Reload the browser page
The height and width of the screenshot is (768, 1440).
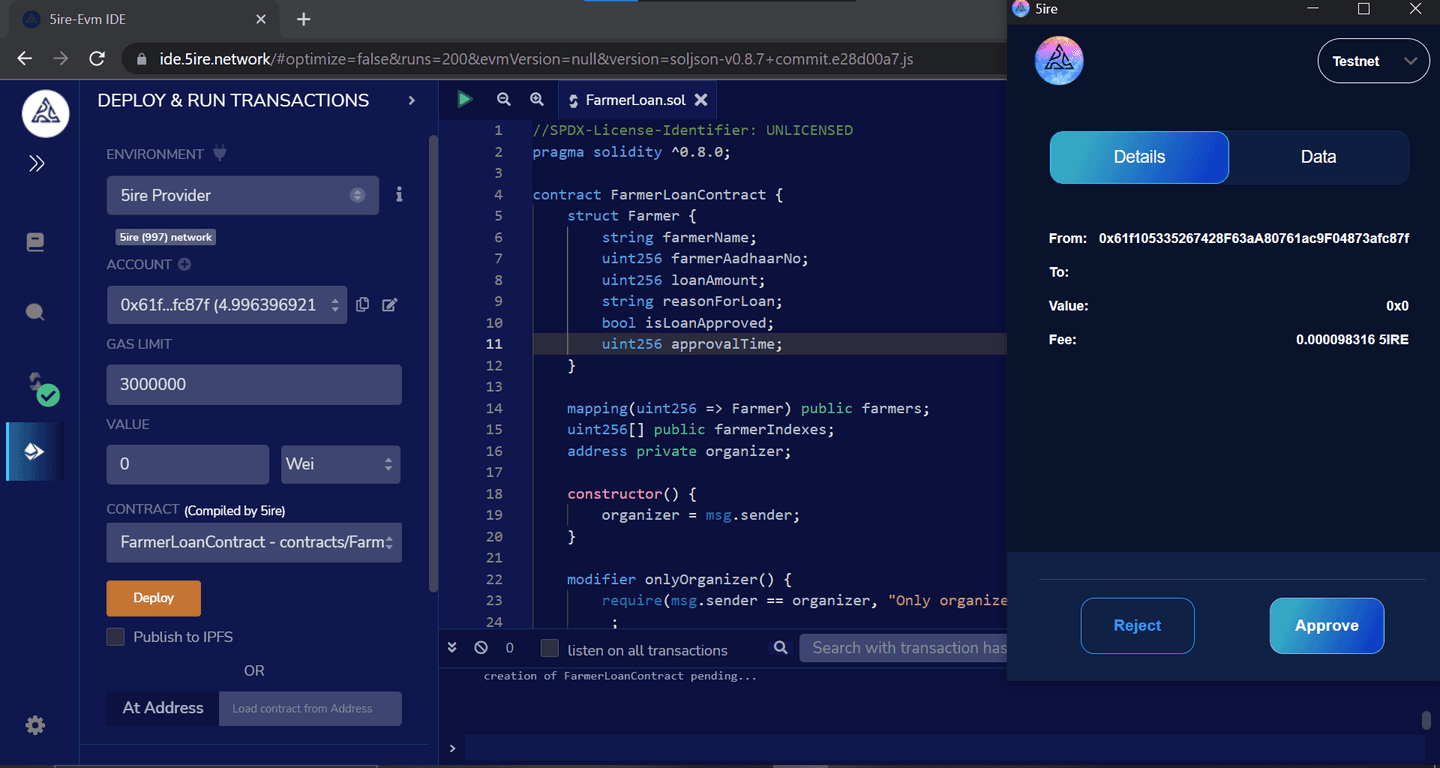97,58
